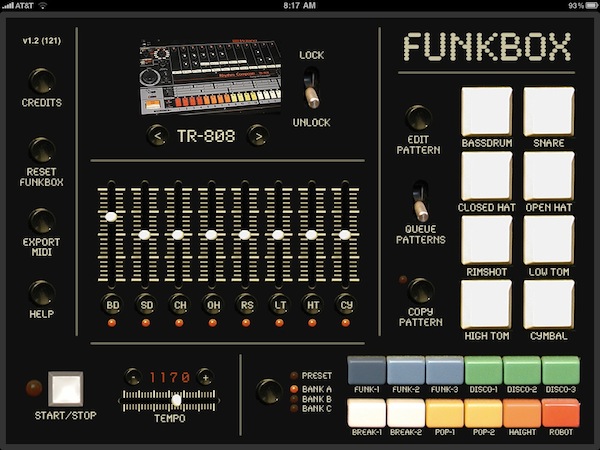
Task: Choose the BREAK-2 pattern button
Action: [x=406, y=413]
